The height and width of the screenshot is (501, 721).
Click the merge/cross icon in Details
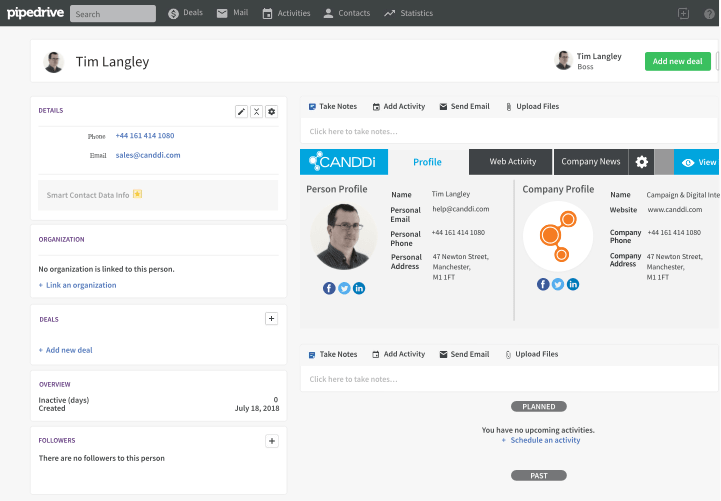coord(257,112)
